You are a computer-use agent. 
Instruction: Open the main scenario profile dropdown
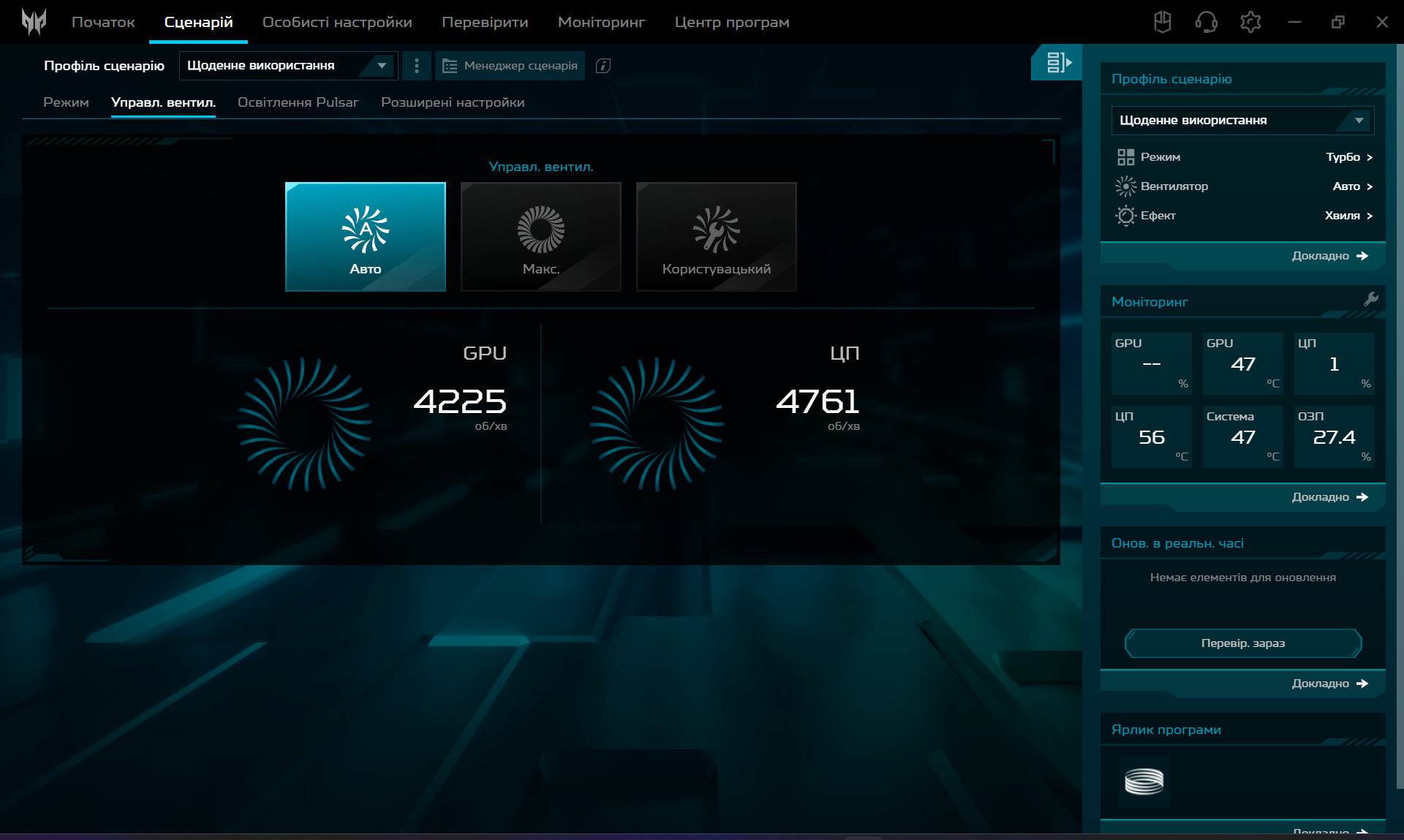pos(288,66)
